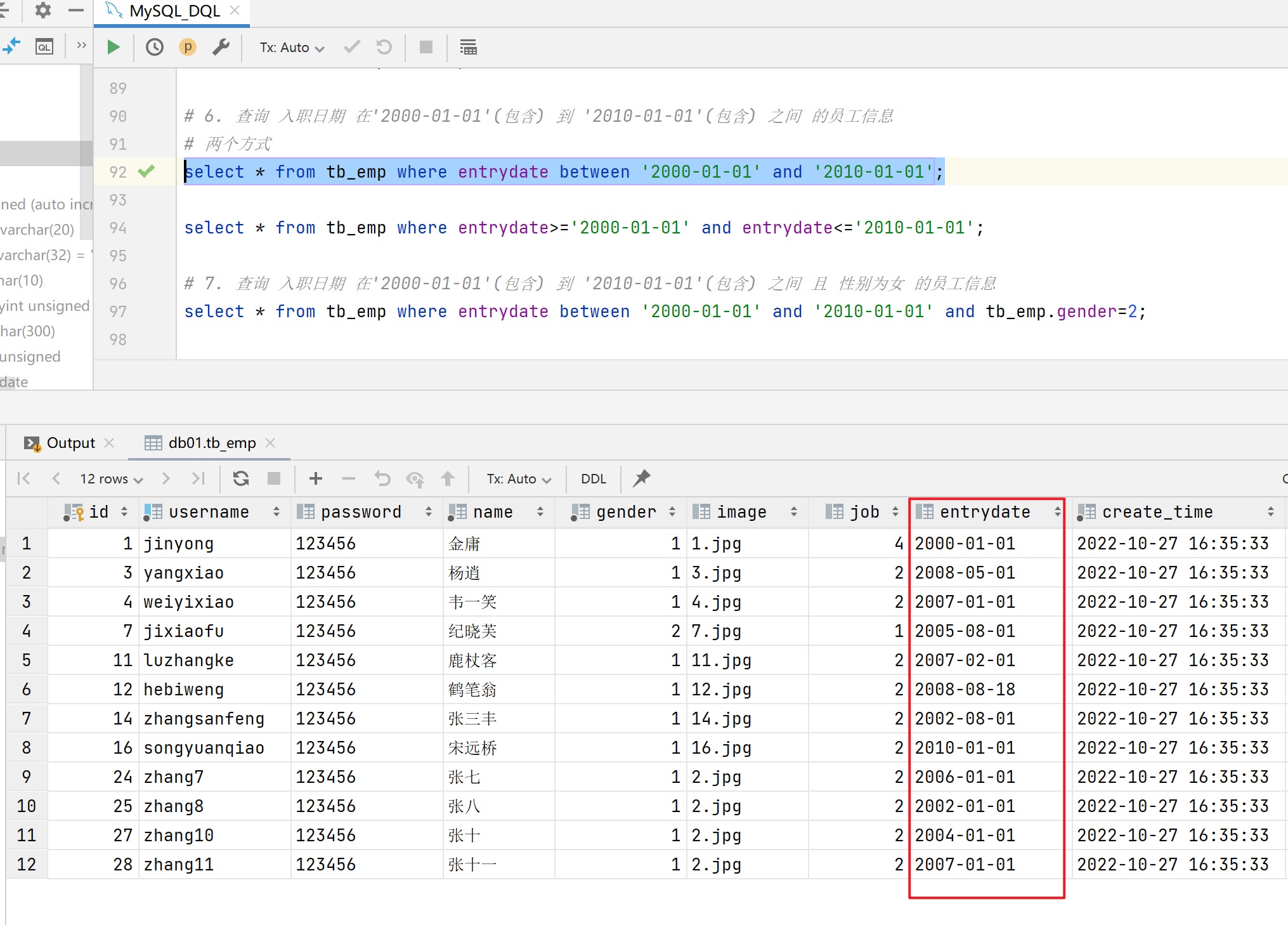
Task: Expand hidden toolbar items with the double chevron
Action: (x=81, y=45)
